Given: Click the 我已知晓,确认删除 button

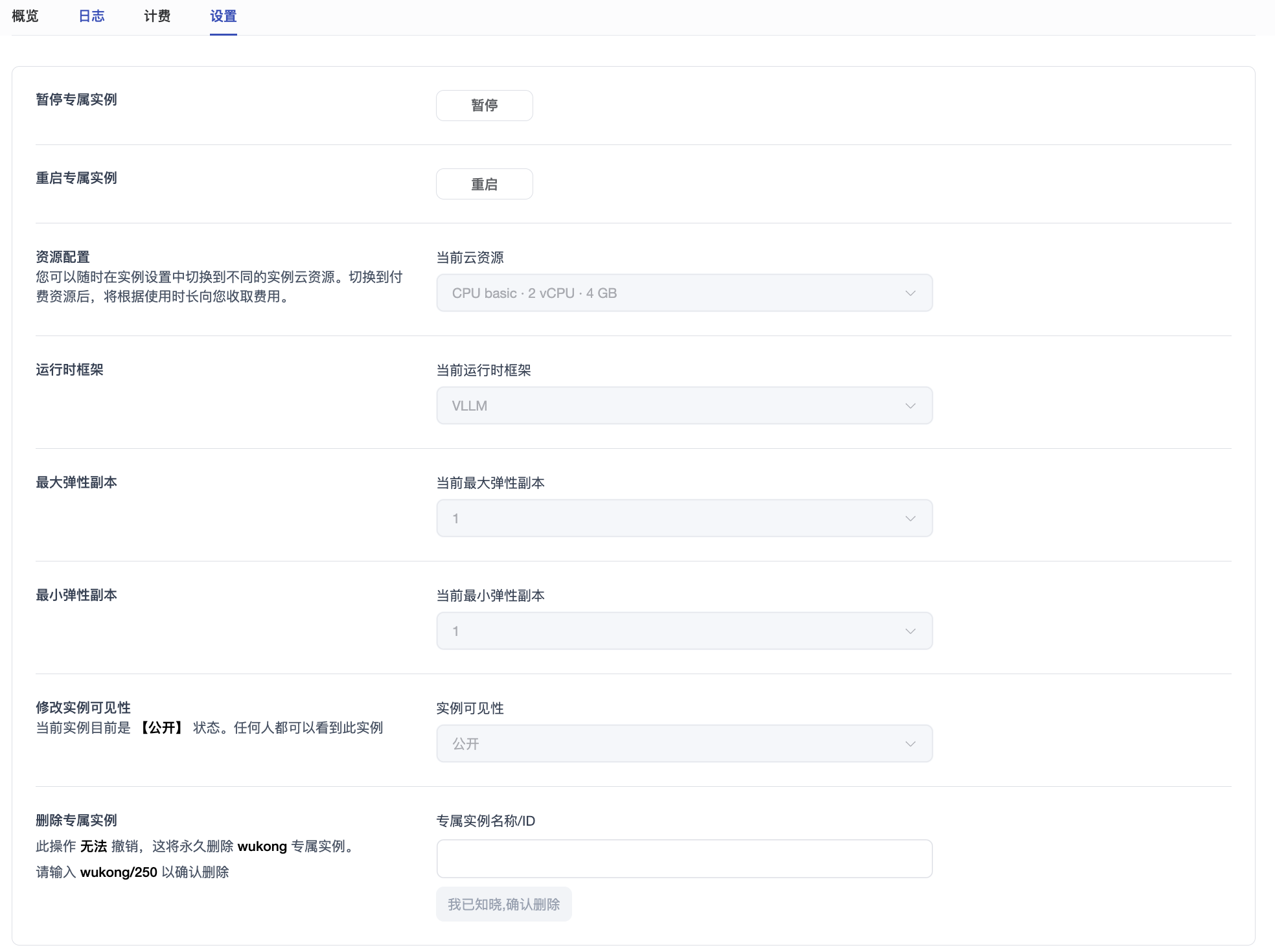Looking at the screenshot, I should [x=503, y=904].
